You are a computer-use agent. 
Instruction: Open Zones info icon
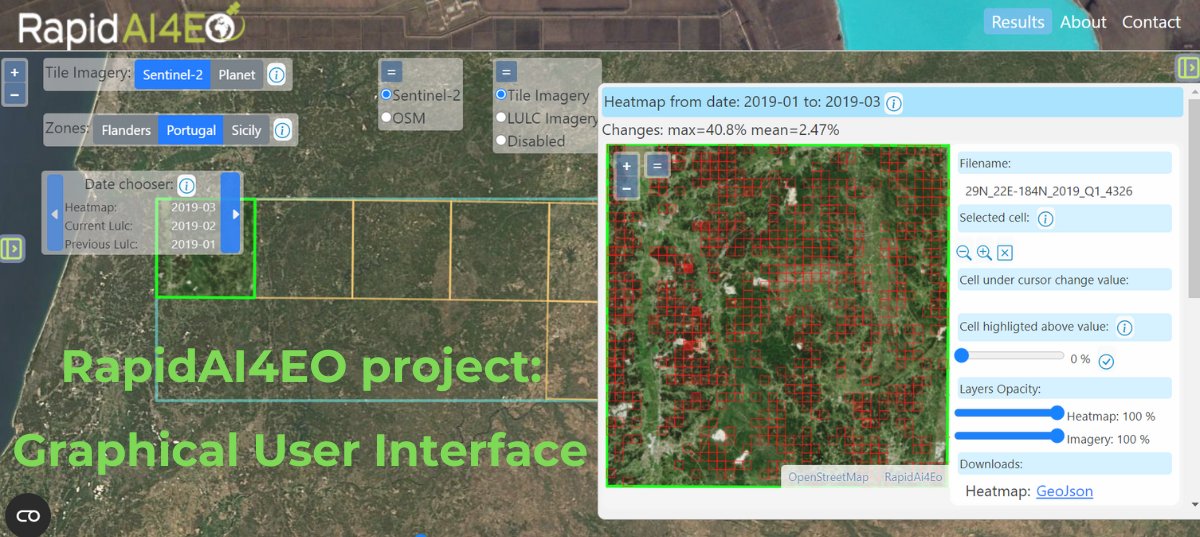(x=282, y=130)
